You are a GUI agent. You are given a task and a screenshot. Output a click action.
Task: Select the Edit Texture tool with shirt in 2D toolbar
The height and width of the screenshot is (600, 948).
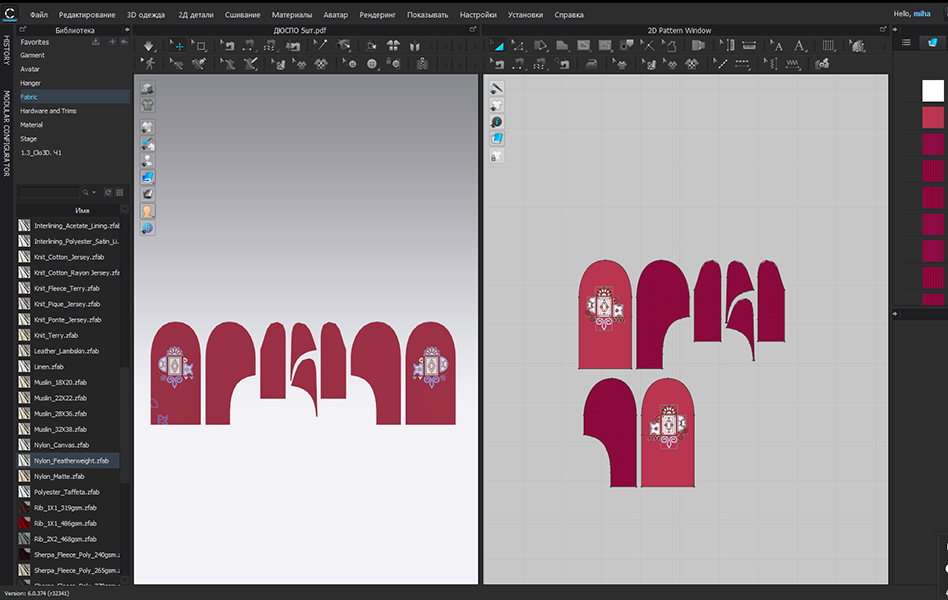coord(619,64)
